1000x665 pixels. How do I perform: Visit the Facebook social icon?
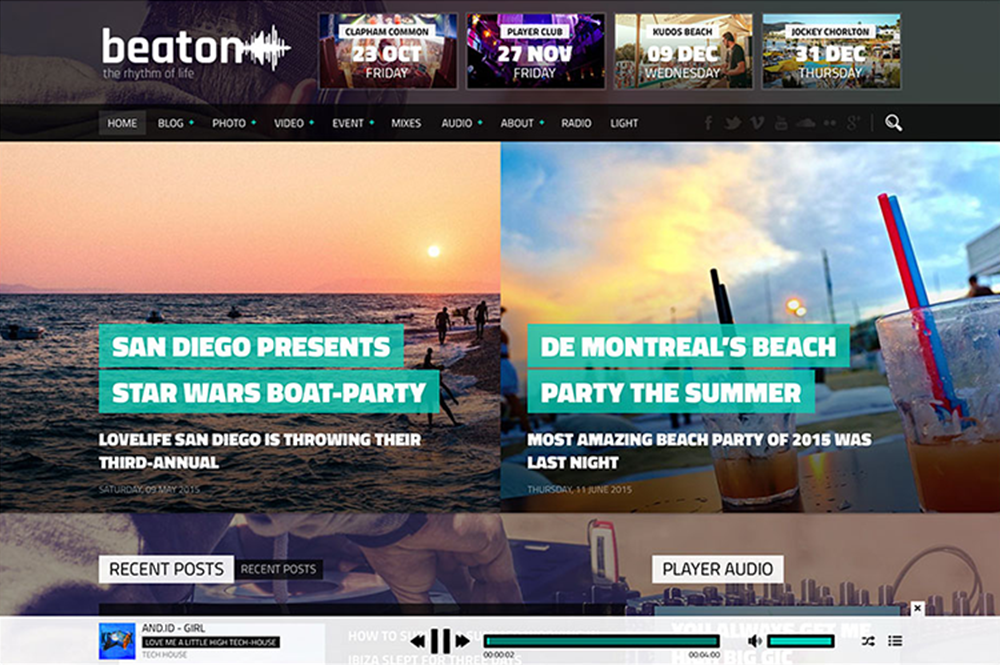[709, 122]
